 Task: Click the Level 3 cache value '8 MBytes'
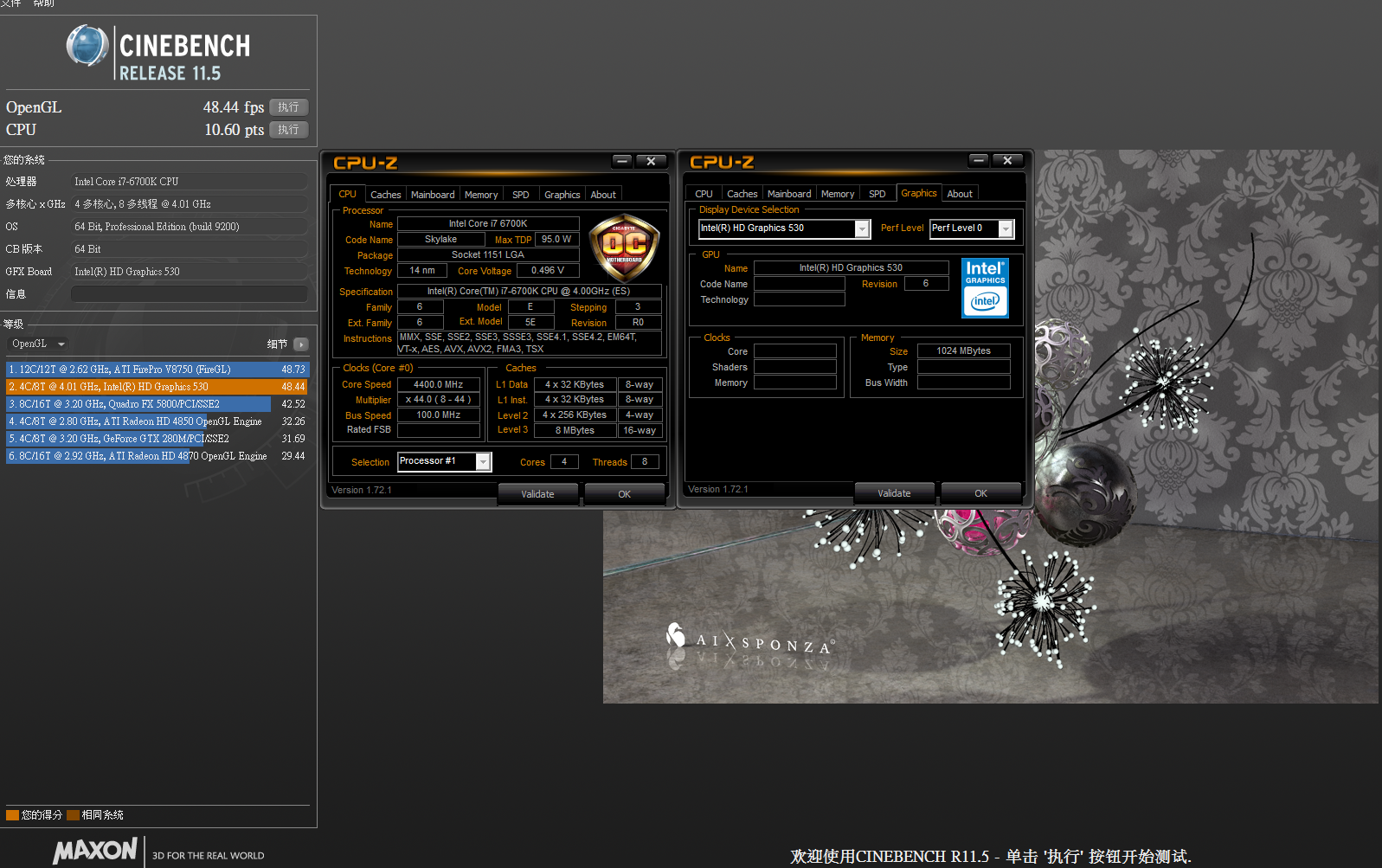click(x=575, y=430)
